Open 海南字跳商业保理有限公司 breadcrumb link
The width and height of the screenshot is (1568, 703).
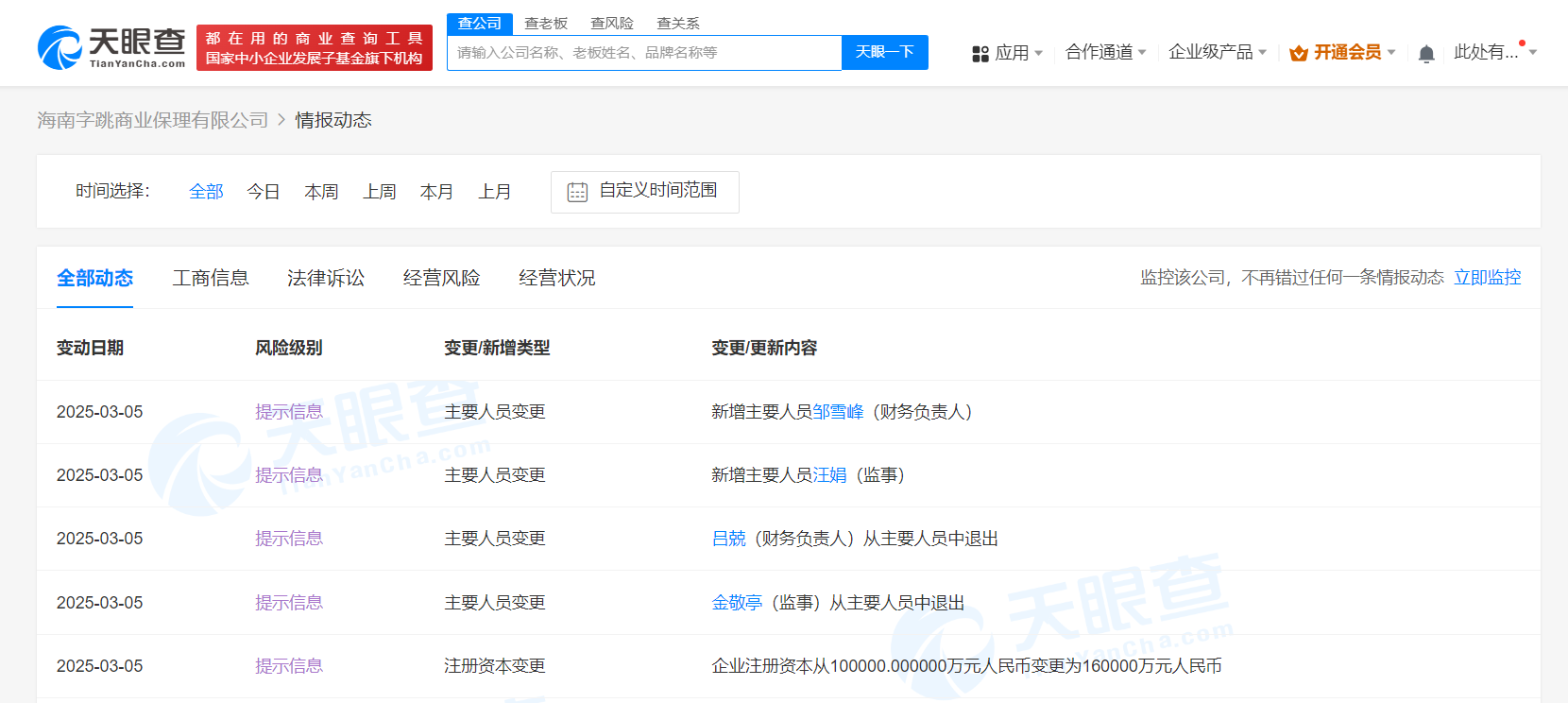pyautogui.click(x=153, y=120)
